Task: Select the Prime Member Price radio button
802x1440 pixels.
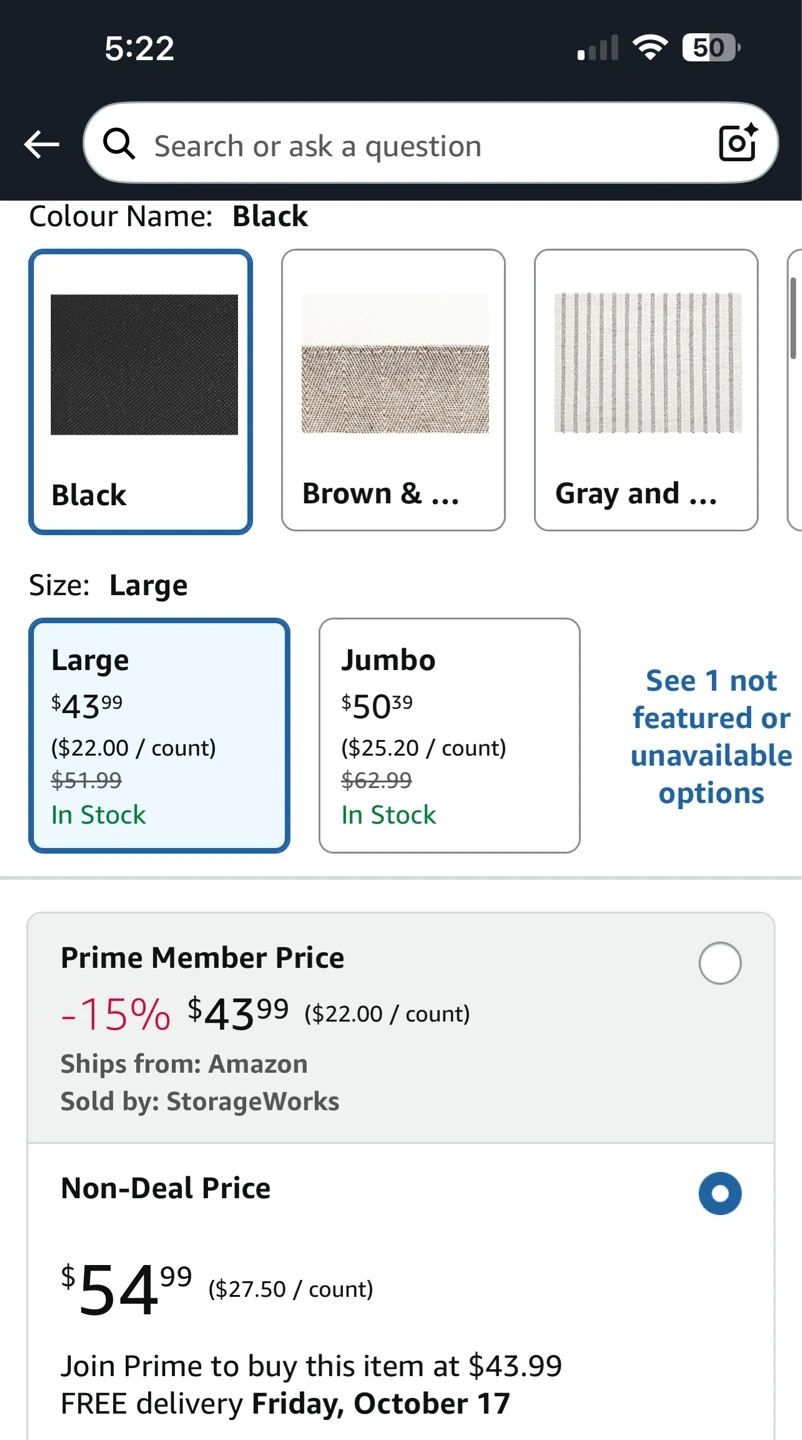Action: coord(720,963)
